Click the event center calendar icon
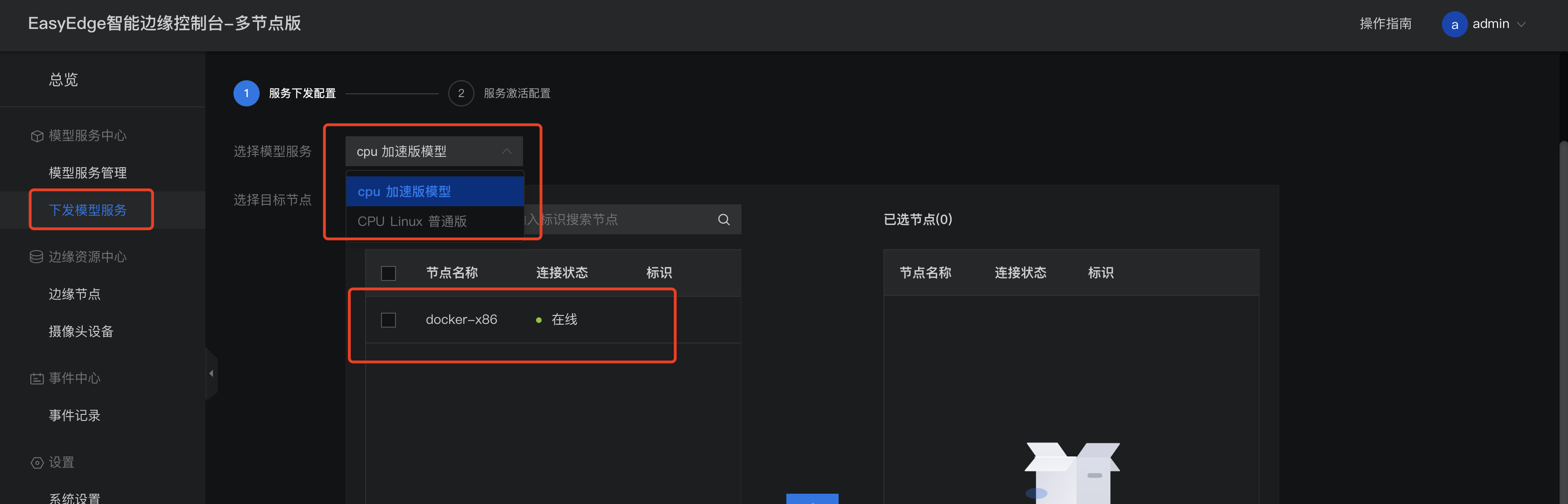This screenshot has height=504, width=1568. coord(36,378)
